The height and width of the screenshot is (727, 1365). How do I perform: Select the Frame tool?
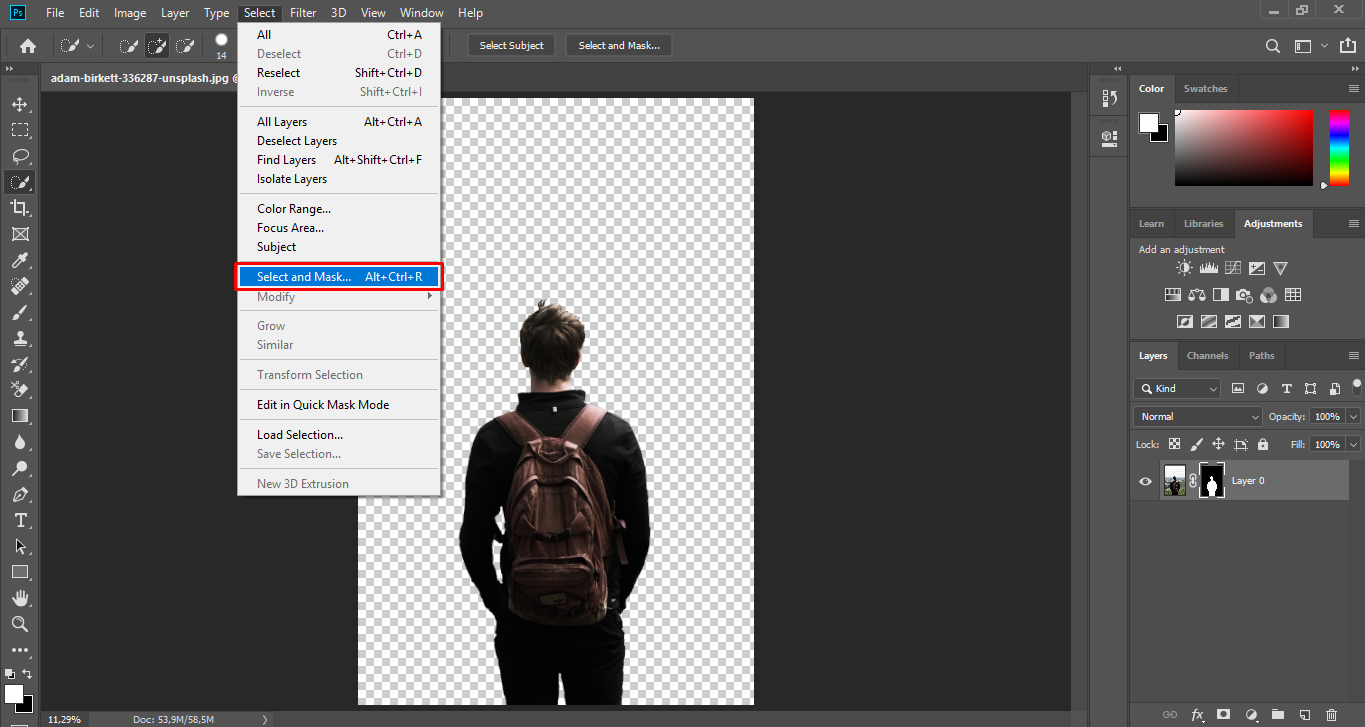pos(20,234)
